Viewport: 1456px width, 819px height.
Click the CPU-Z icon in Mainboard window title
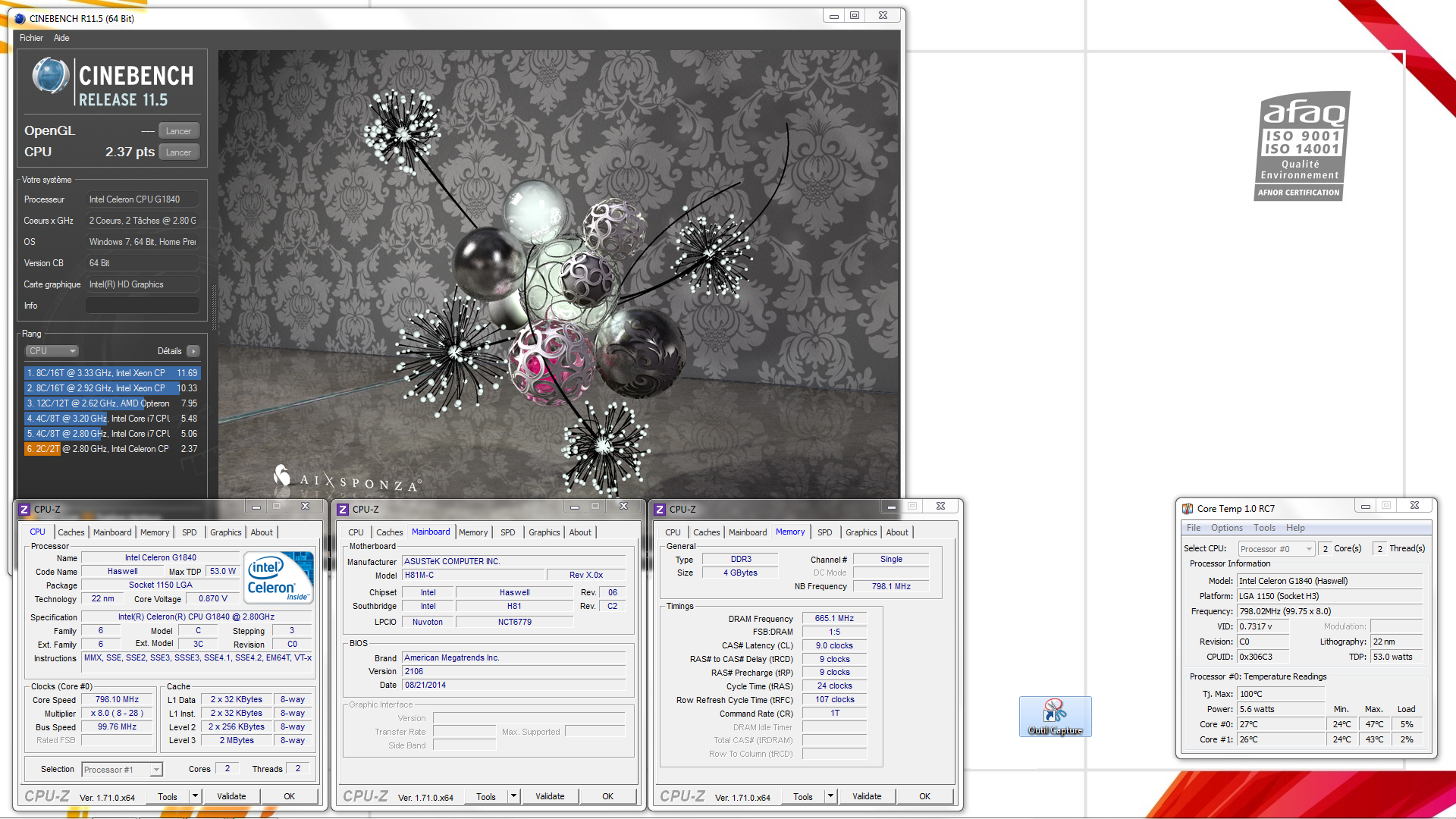(x=343, y=510)
